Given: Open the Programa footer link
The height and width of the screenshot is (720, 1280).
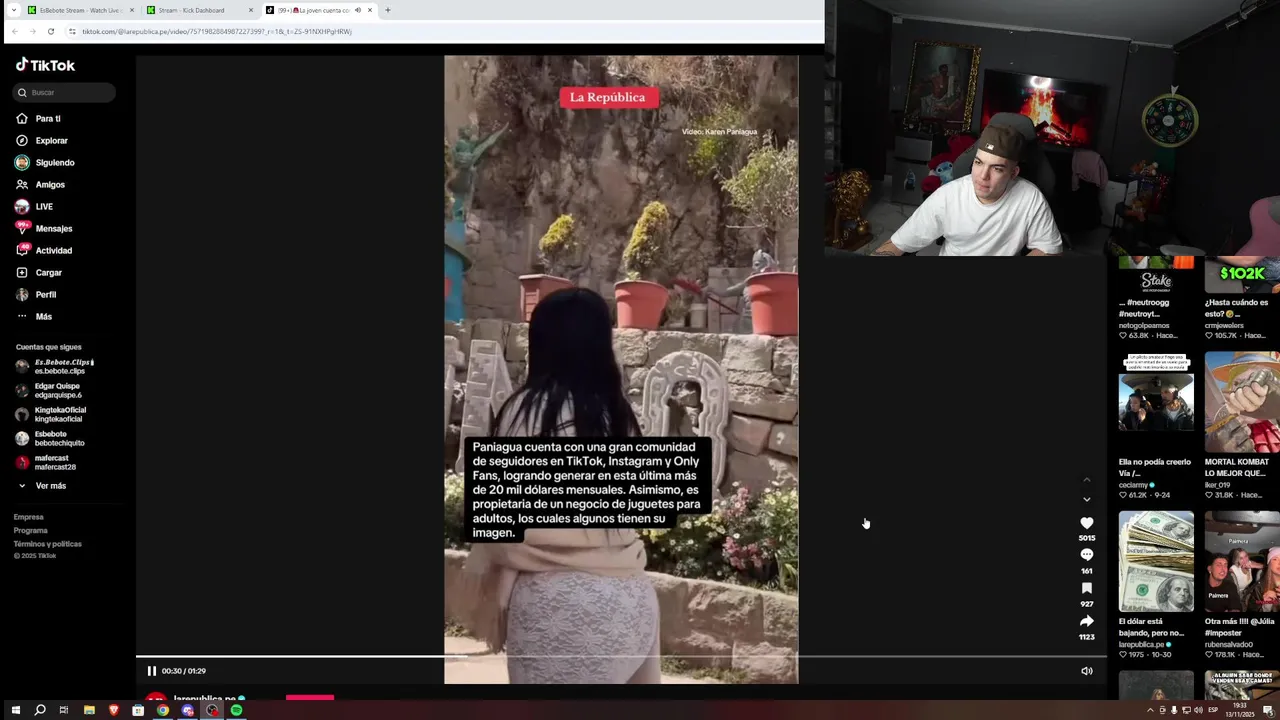Looking at the screenshot, I should (31, 530).
